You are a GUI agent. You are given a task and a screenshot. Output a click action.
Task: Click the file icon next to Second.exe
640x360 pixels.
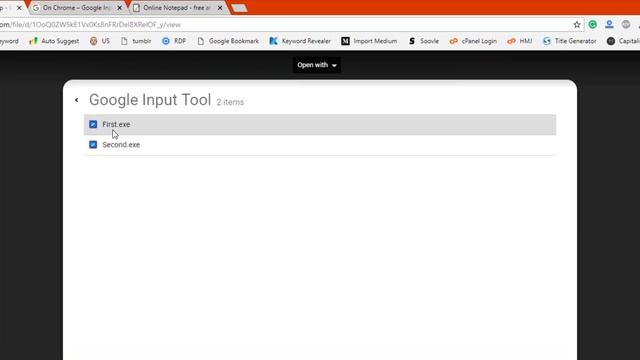click(x=93, y=144)
